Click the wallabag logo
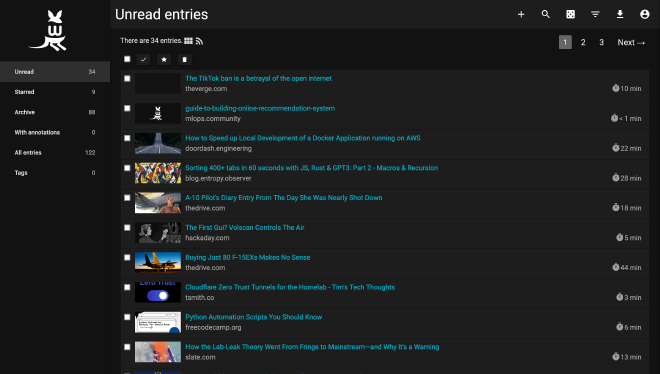660x374 pixels. tap(48, 30)
